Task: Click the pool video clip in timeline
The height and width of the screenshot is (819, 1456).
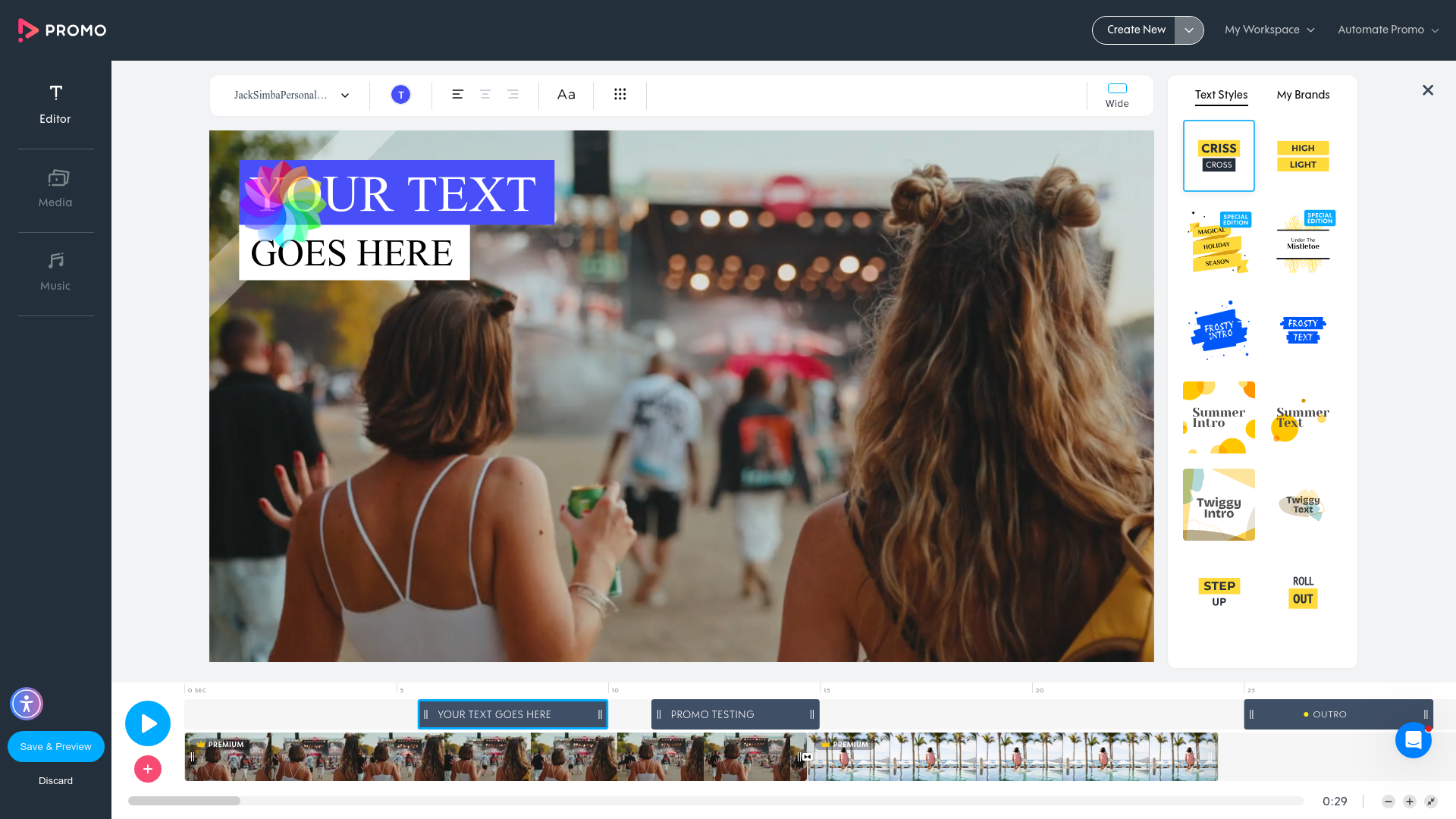Action: tap(1012, 757)
